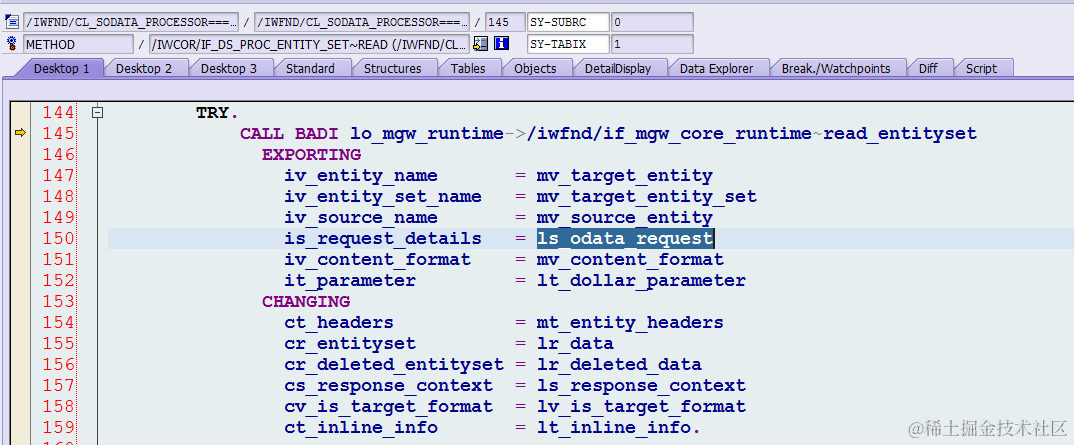Click the mv_target_entity_set variable
1074x445 pixels.
click(647, 196)
